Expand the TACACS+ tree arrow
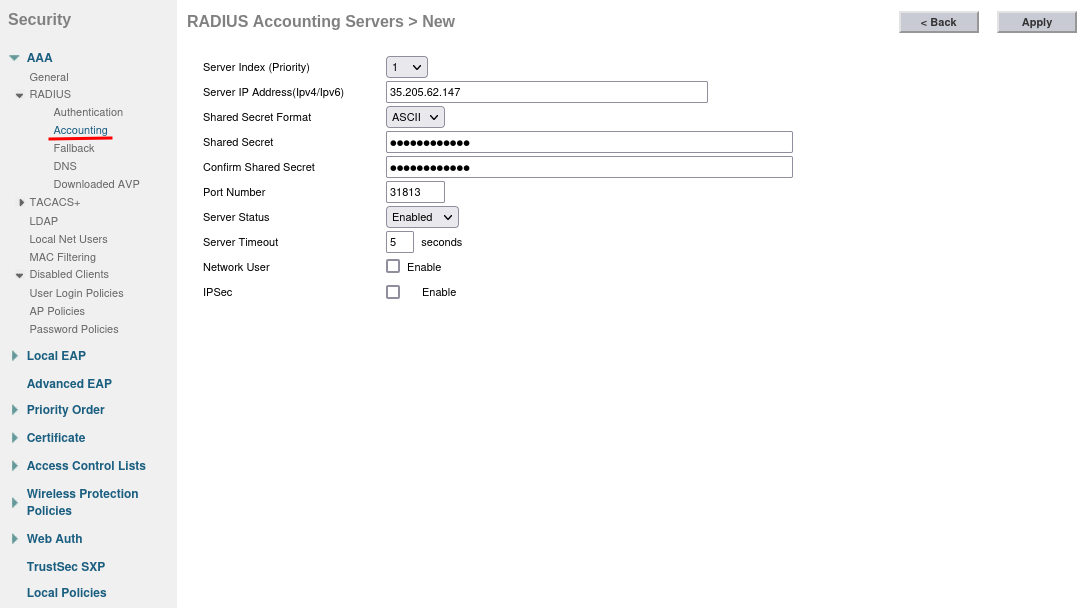The height and width of the screenshot is (608, 1087). (21, 203)
